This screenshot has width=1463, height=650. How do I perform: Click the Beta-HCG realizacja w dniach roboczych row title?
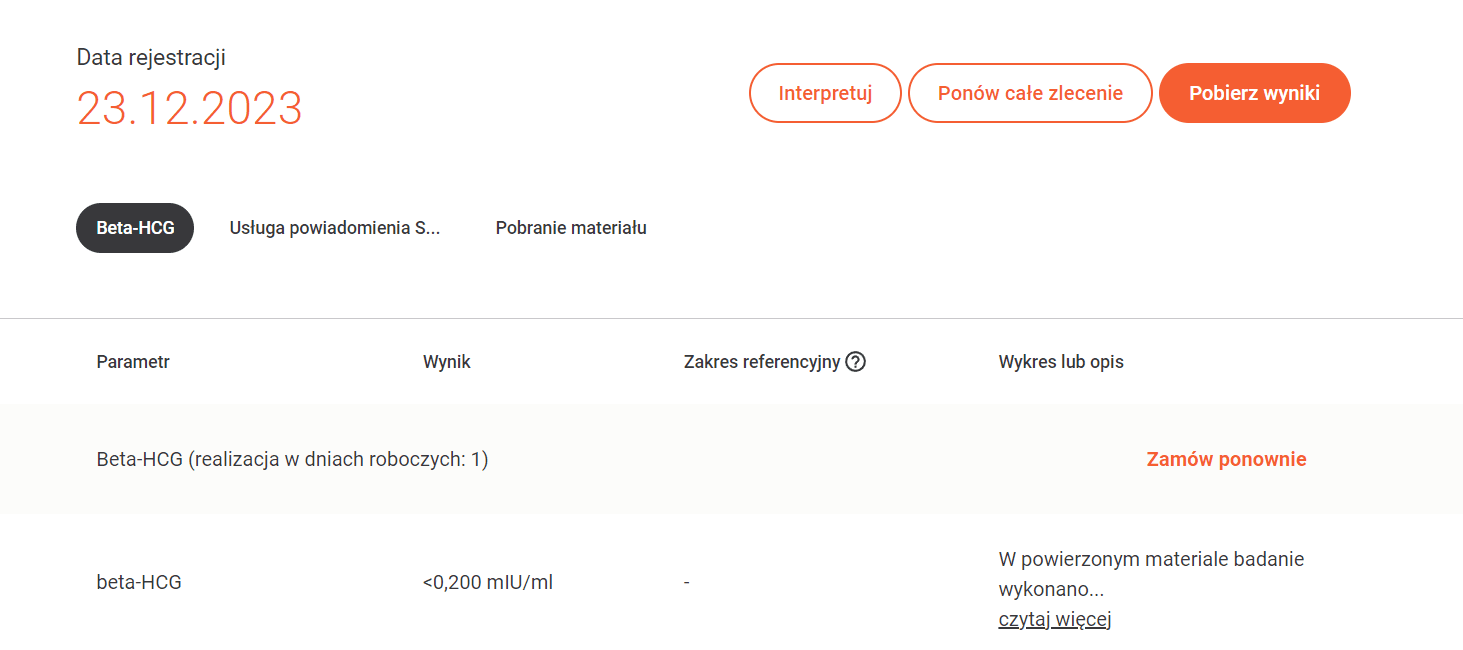292,460
